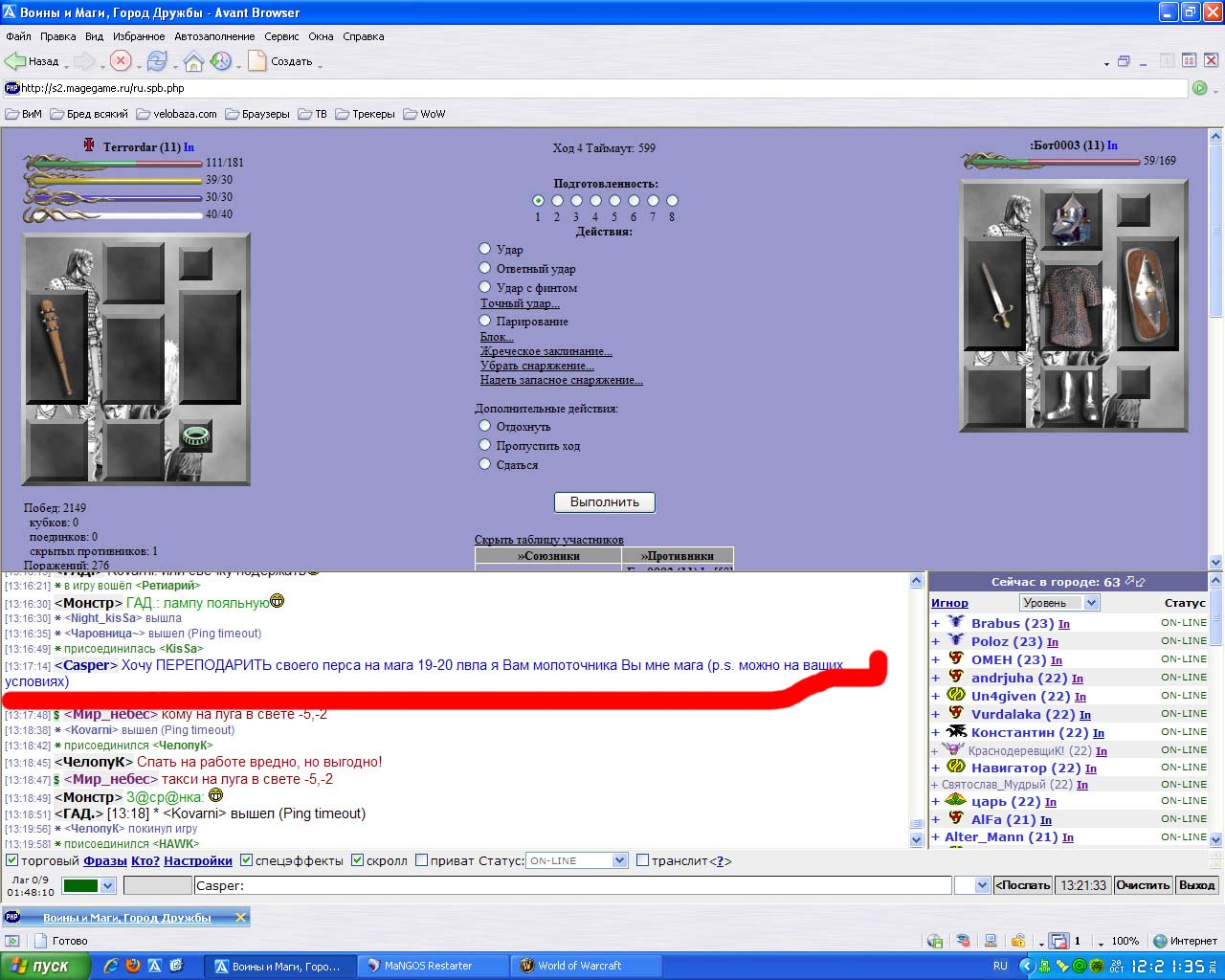This screenshot has height=980, width=1225.
Task: Open the Статус ON-LINE dropdown
Action: click(576, 860)
